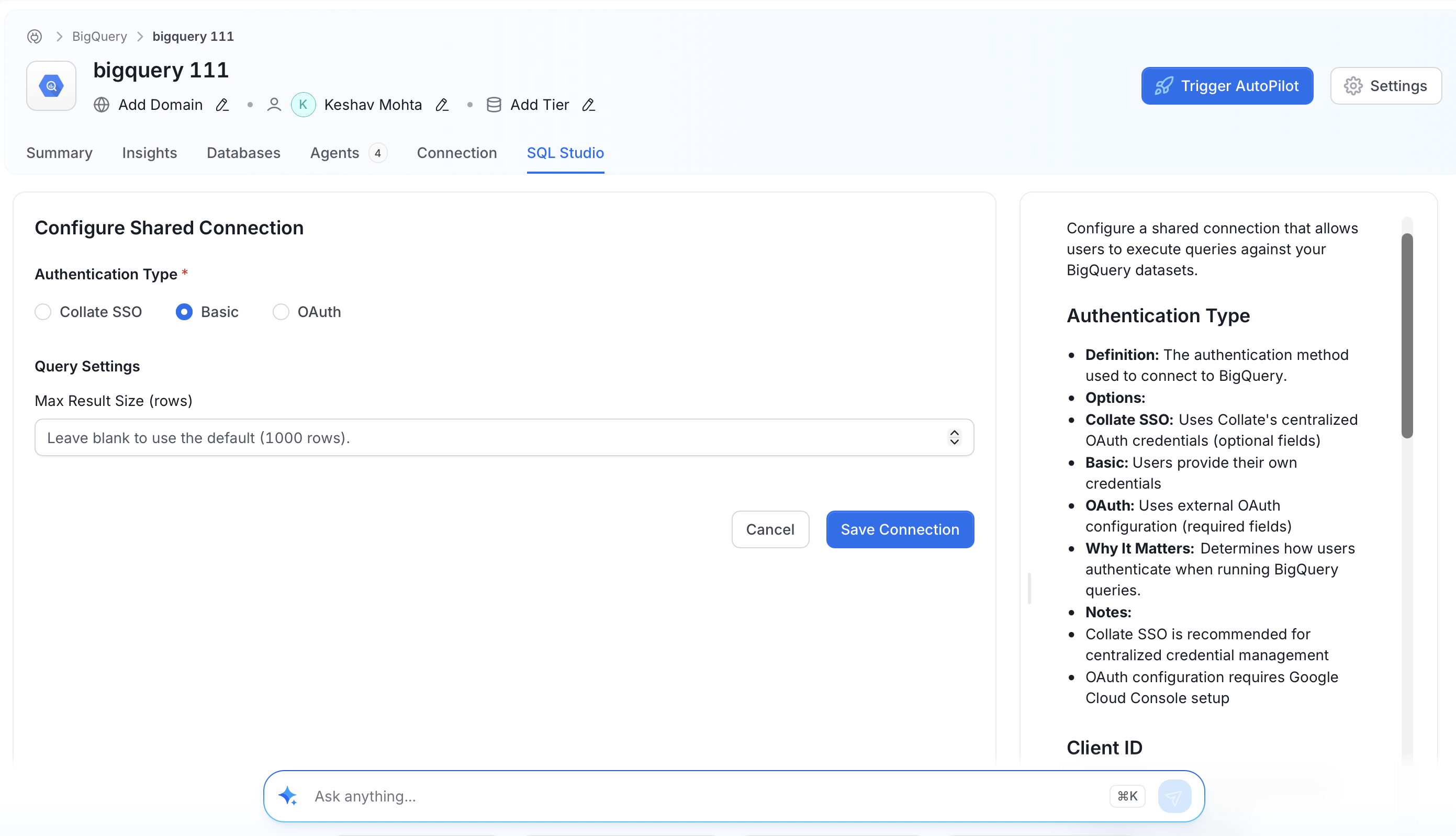Focus the Max Result Size rows field
The height and width of the screenshot is (836, 1456).
(x=505, y=437)
